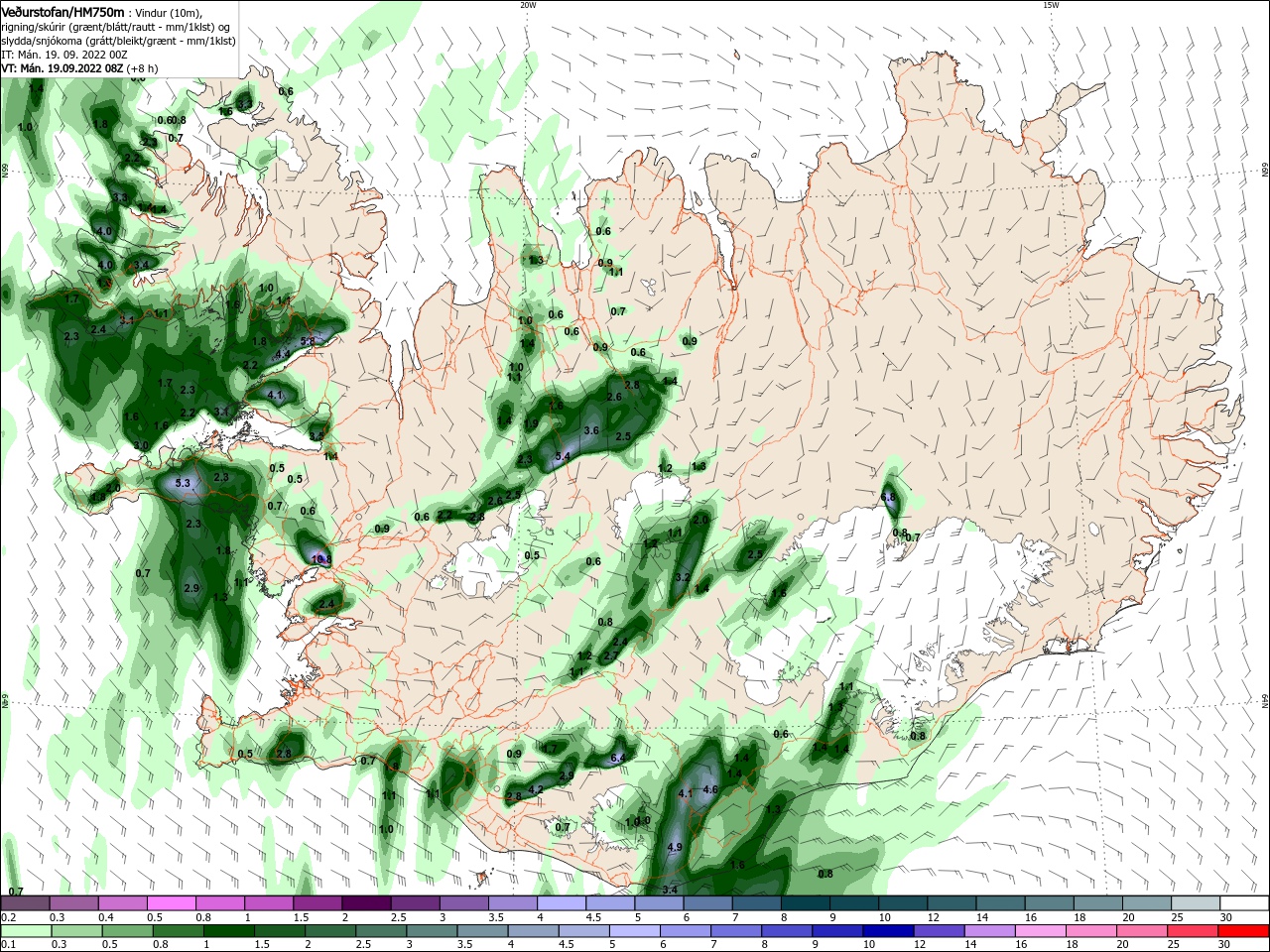1270x952 pixels.
Task: Select the upper legend swatch between 1.5 and 2
Action: pos(317,903)
